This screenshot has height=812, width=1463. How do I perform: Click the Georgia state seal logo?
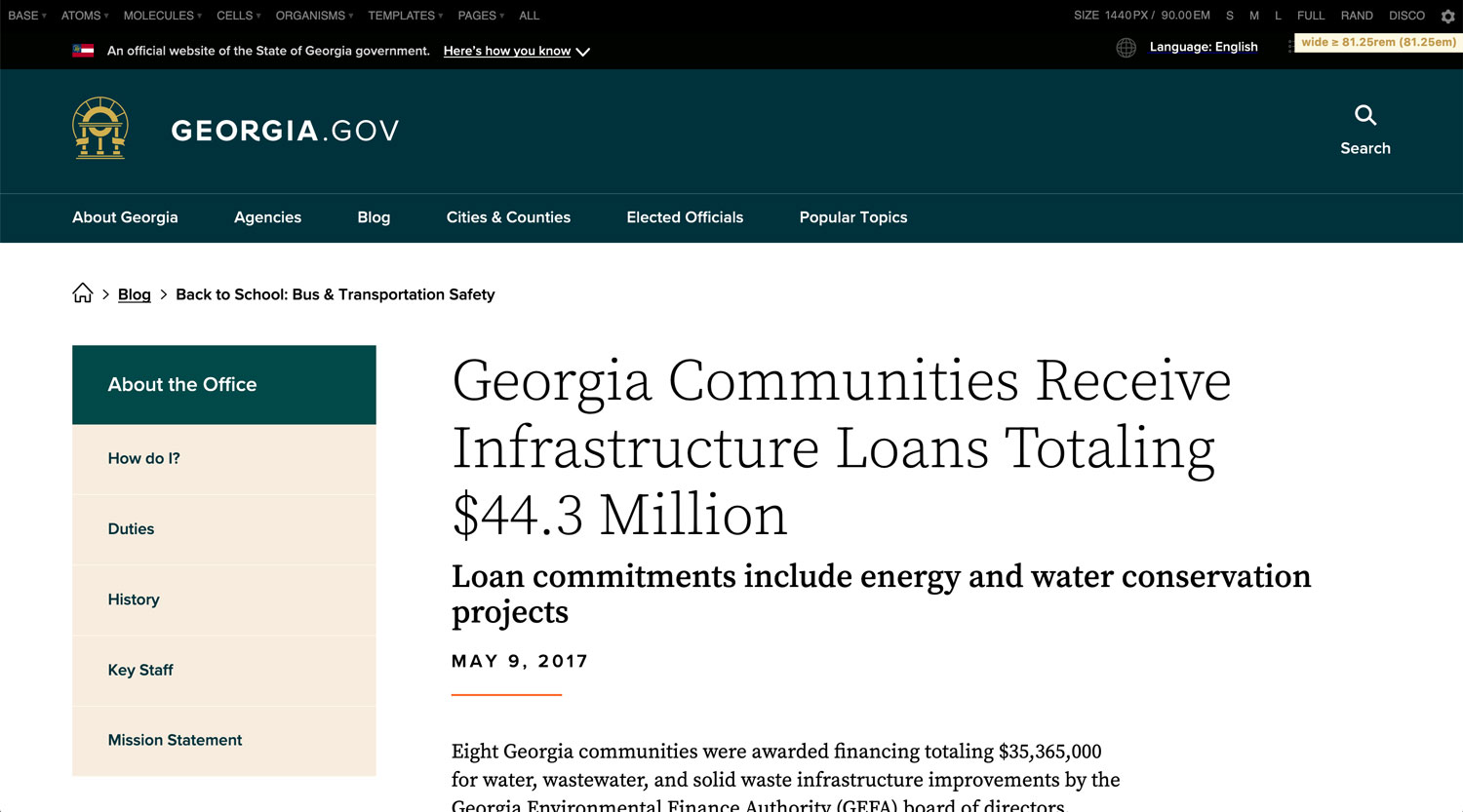pos(100,129)
